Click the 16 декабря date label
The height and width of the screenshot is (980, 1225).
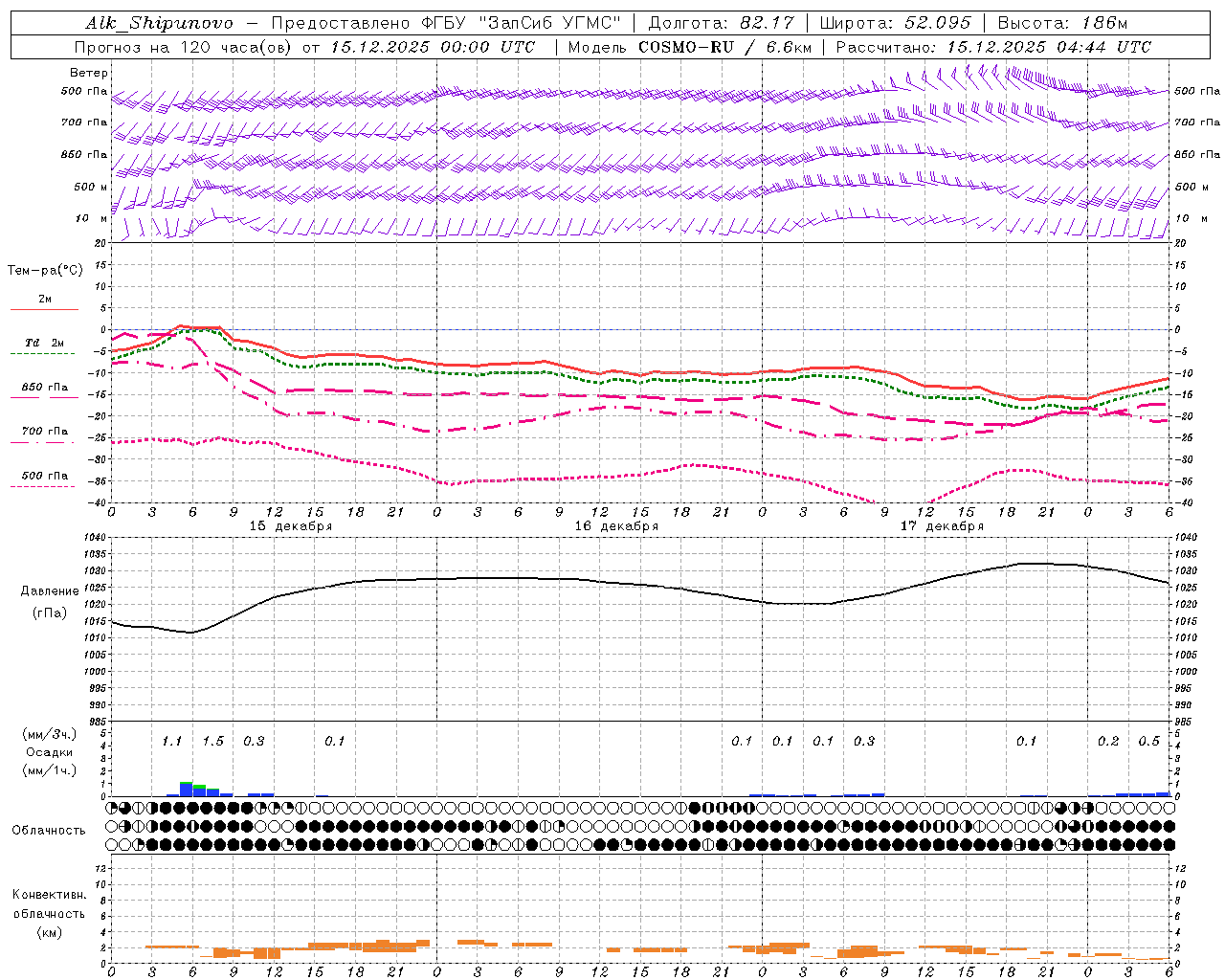pyautogui.click(x=616, y=526)
